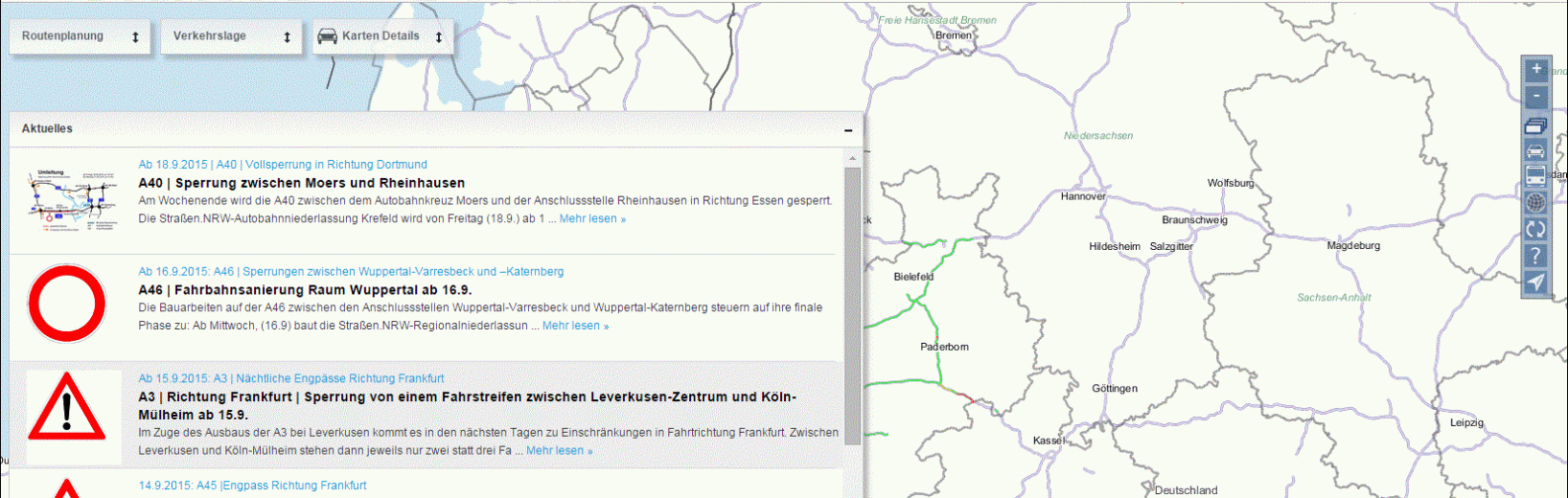
Task: Click the Braunschweig label on the map
Action: point(1194,220)
